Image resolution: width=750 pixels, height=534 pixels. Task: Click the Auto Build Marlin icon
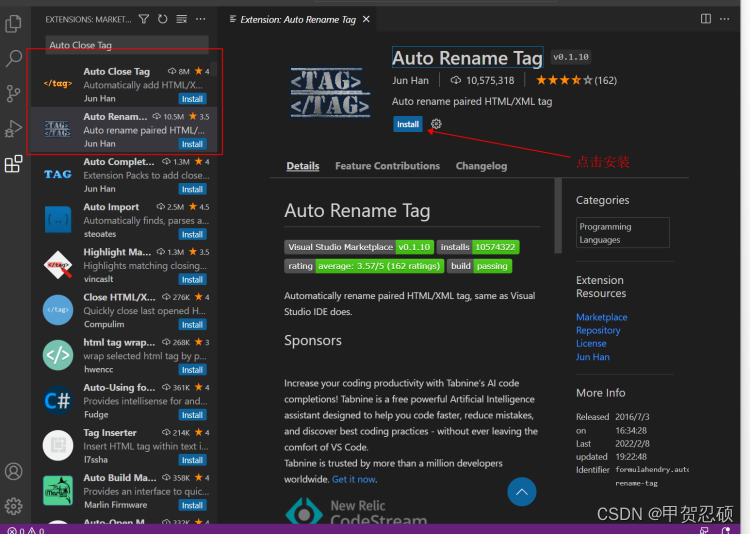coord(58,490)
